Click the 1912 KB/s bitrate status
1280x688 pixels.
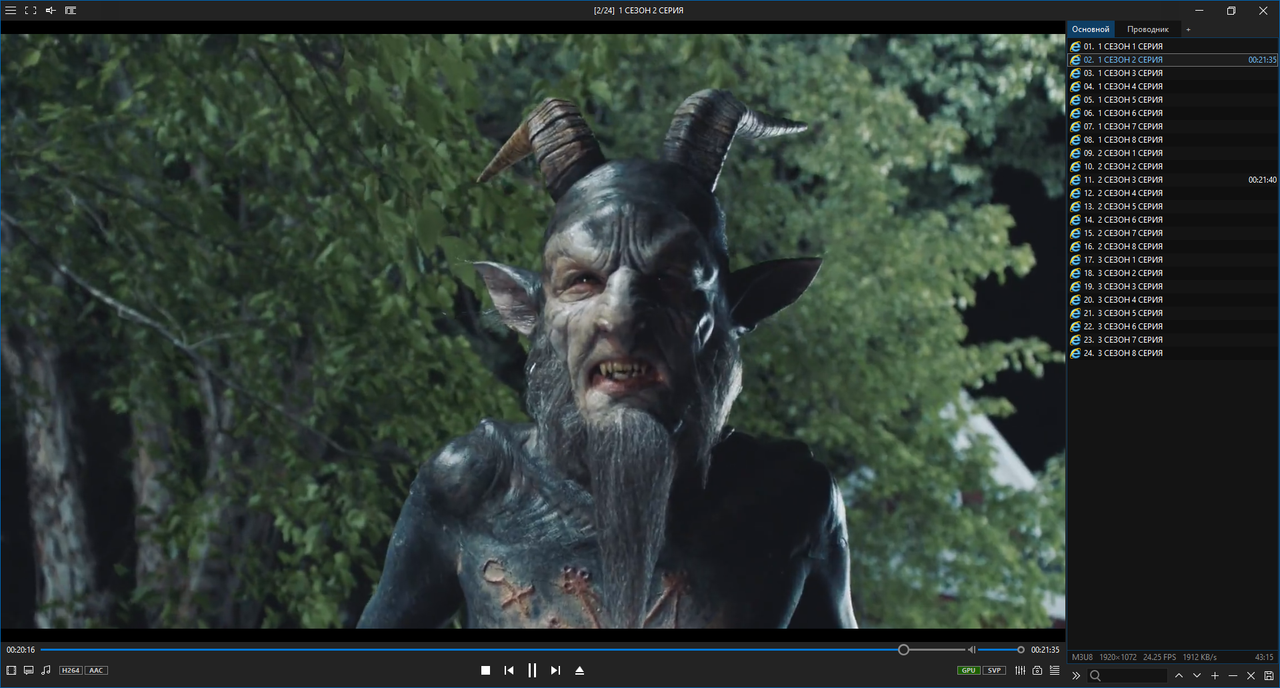pos(1200,657)
